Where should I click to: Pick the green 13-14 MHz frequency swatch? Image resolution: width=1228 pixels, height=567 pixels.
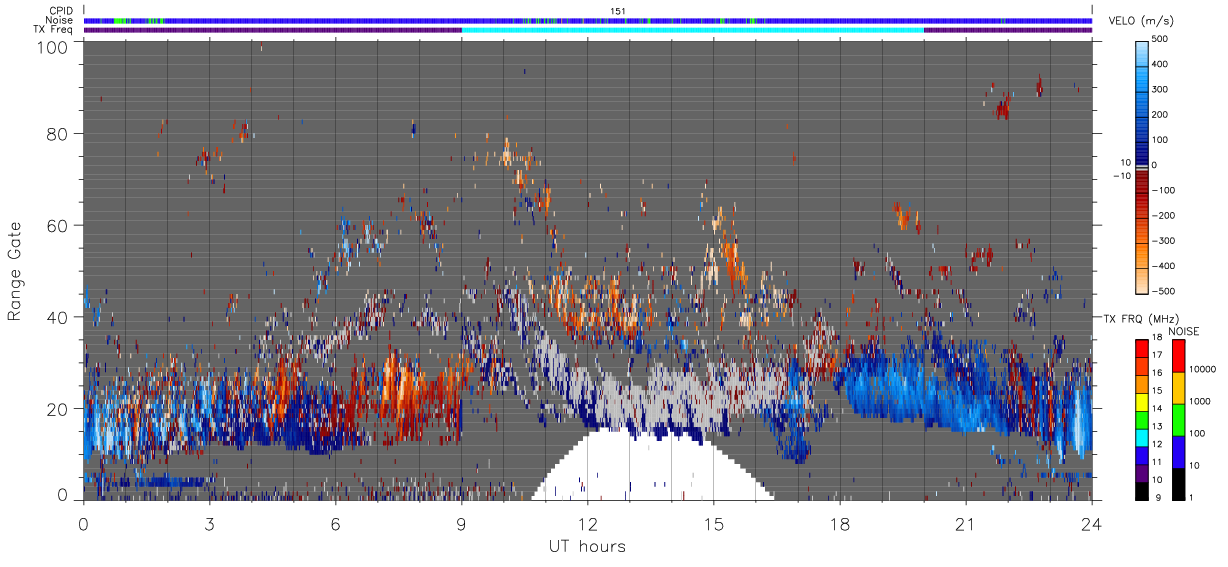tap(1142, 418)
